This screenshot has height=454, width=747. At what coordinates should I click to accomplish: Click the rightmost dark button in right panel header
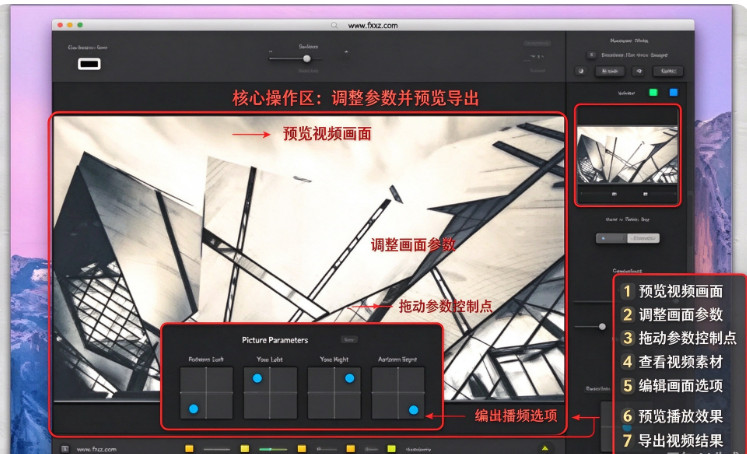coord(668,71)
